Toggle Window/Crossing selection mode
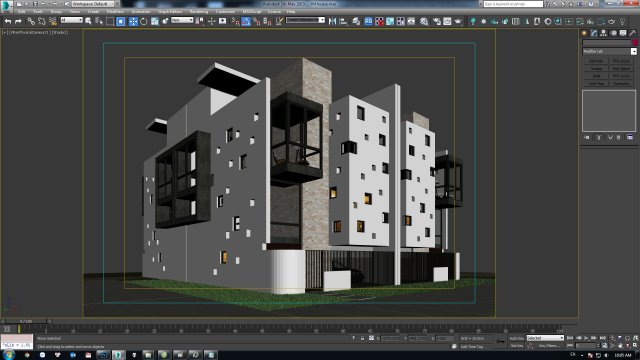Image resolution: width=640 pixels, height=360 pixels. pos(121,21)
